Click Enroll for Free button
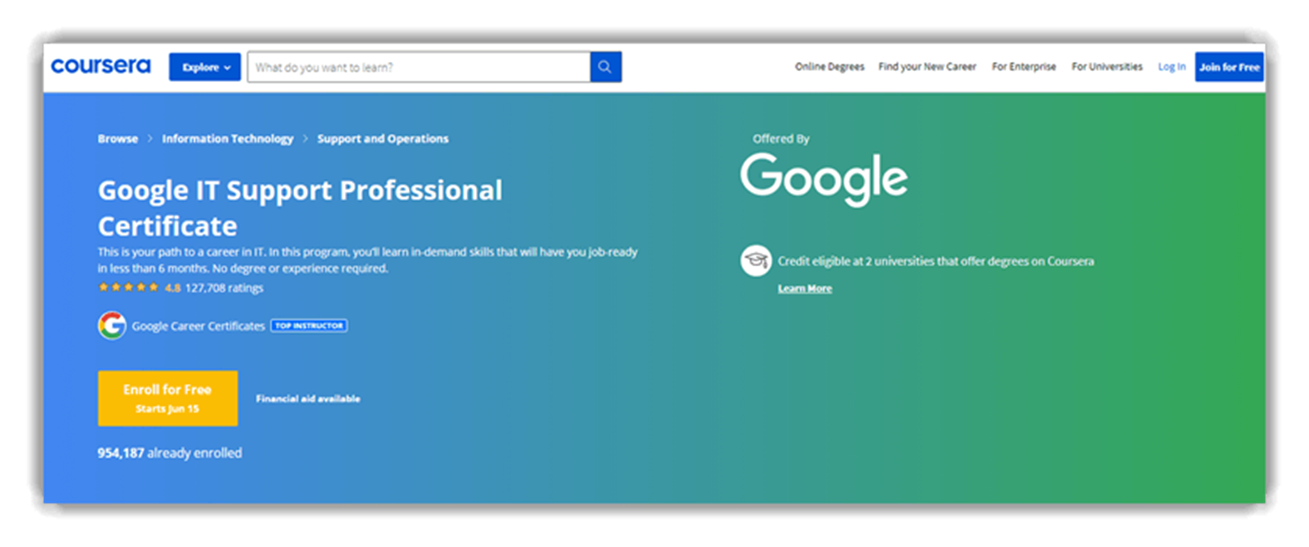The width and height of the screenshot is (1309, 547). [x=168, y=398]
